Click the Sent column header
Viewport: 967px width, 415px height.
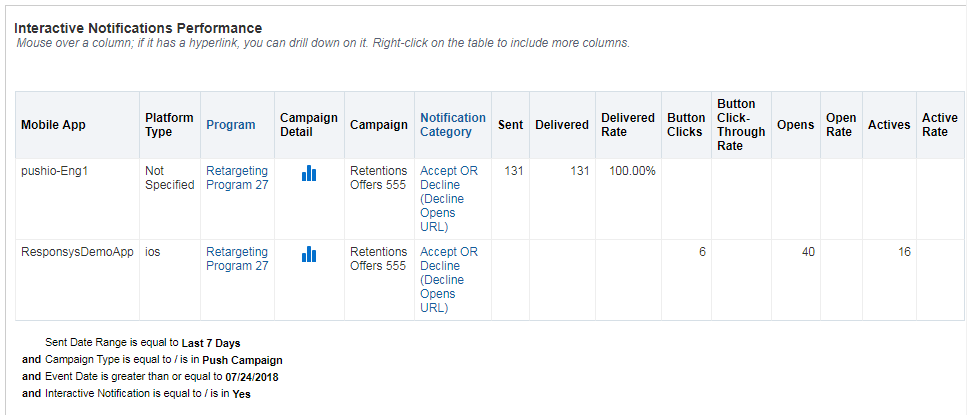tap(510, 125)
